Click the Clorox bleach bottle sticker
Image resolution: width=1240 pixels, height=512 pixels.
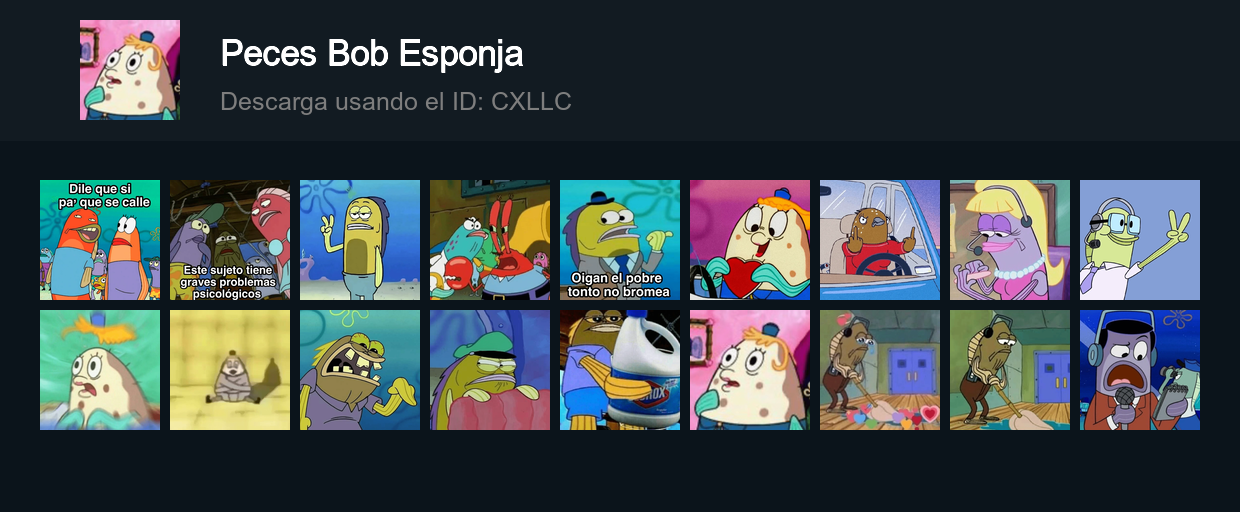pos(620,370)
